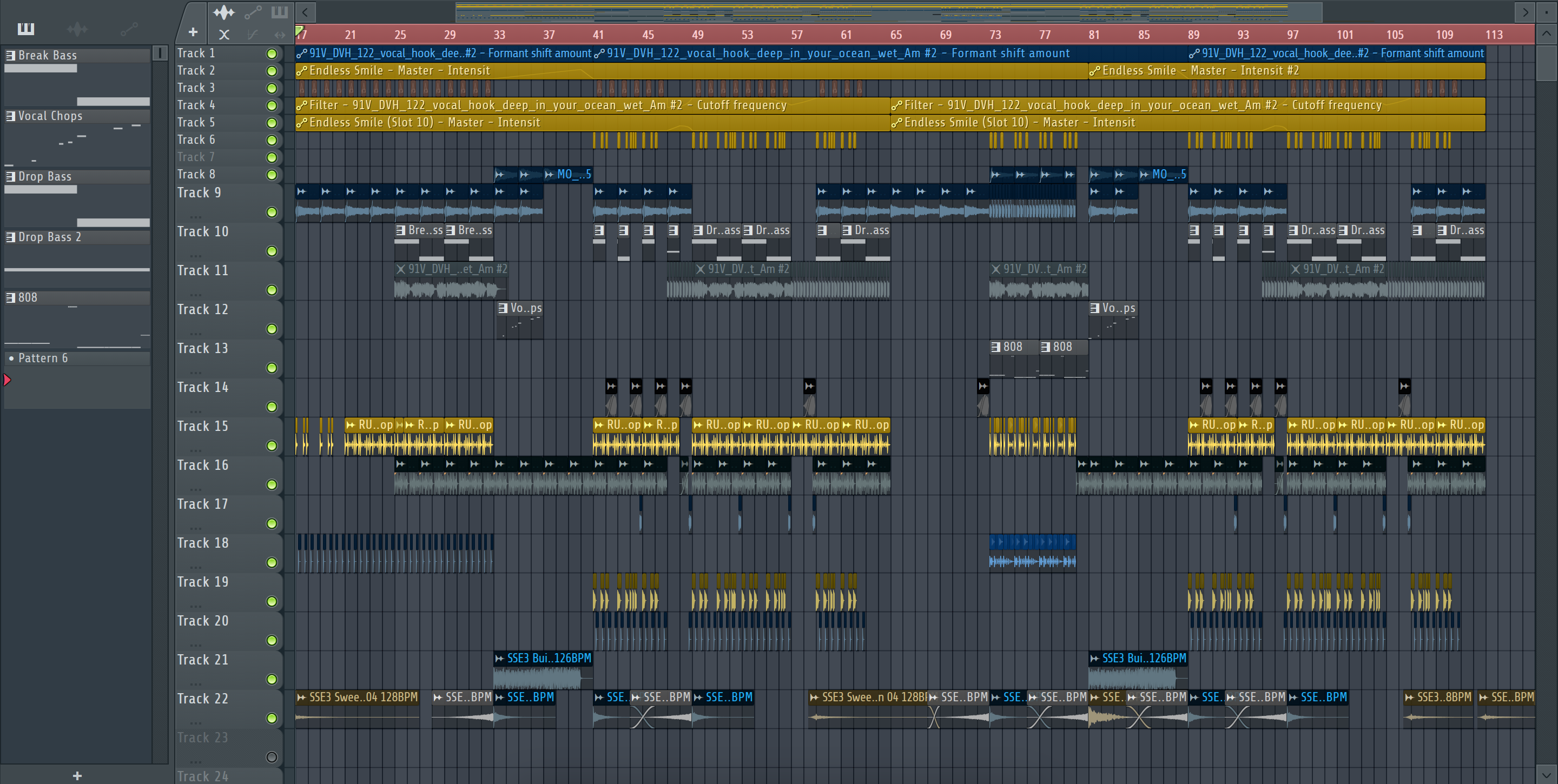Click Drop Bass 2 pattern piano icon
1558x784 pixels.
click(x=10, y=237)
